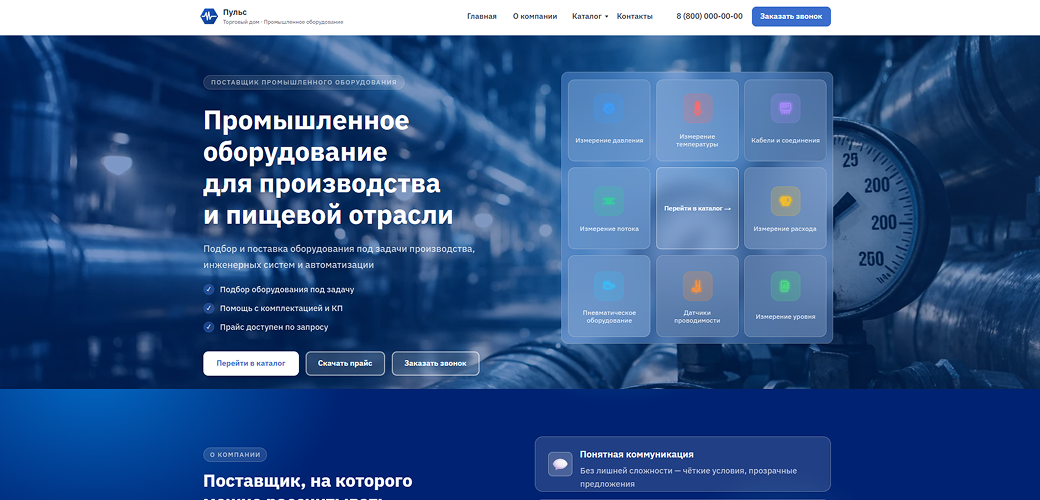The height and width of the screenshot is (500, 1040).
Task: Click the Пульс hexagon logo icon
Action: 209,17
